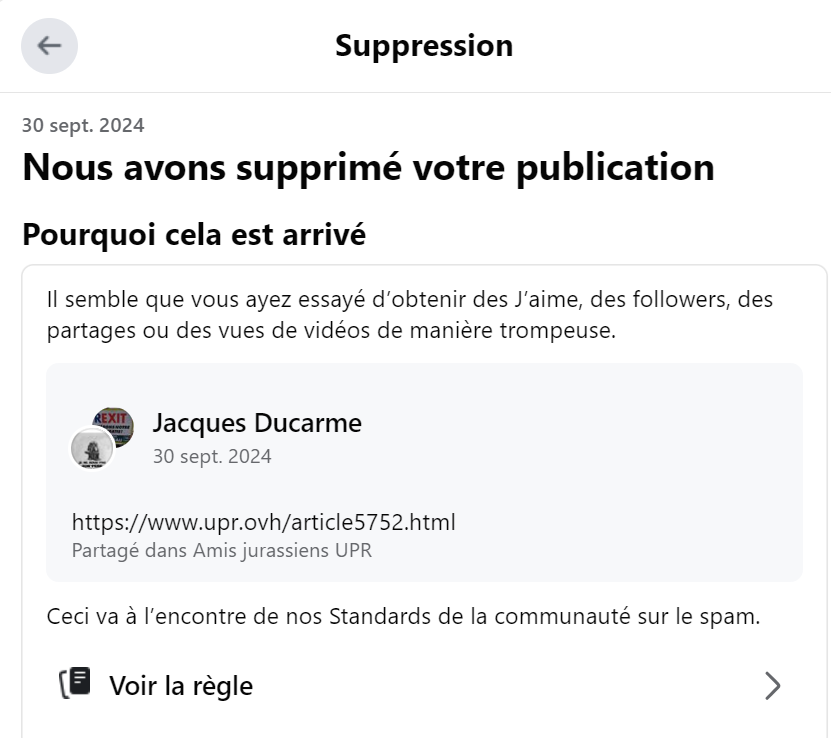This screenshot has width=831, height=738.
Task: Click the post date 30 sept. 2024
Action: click(212, 456)
